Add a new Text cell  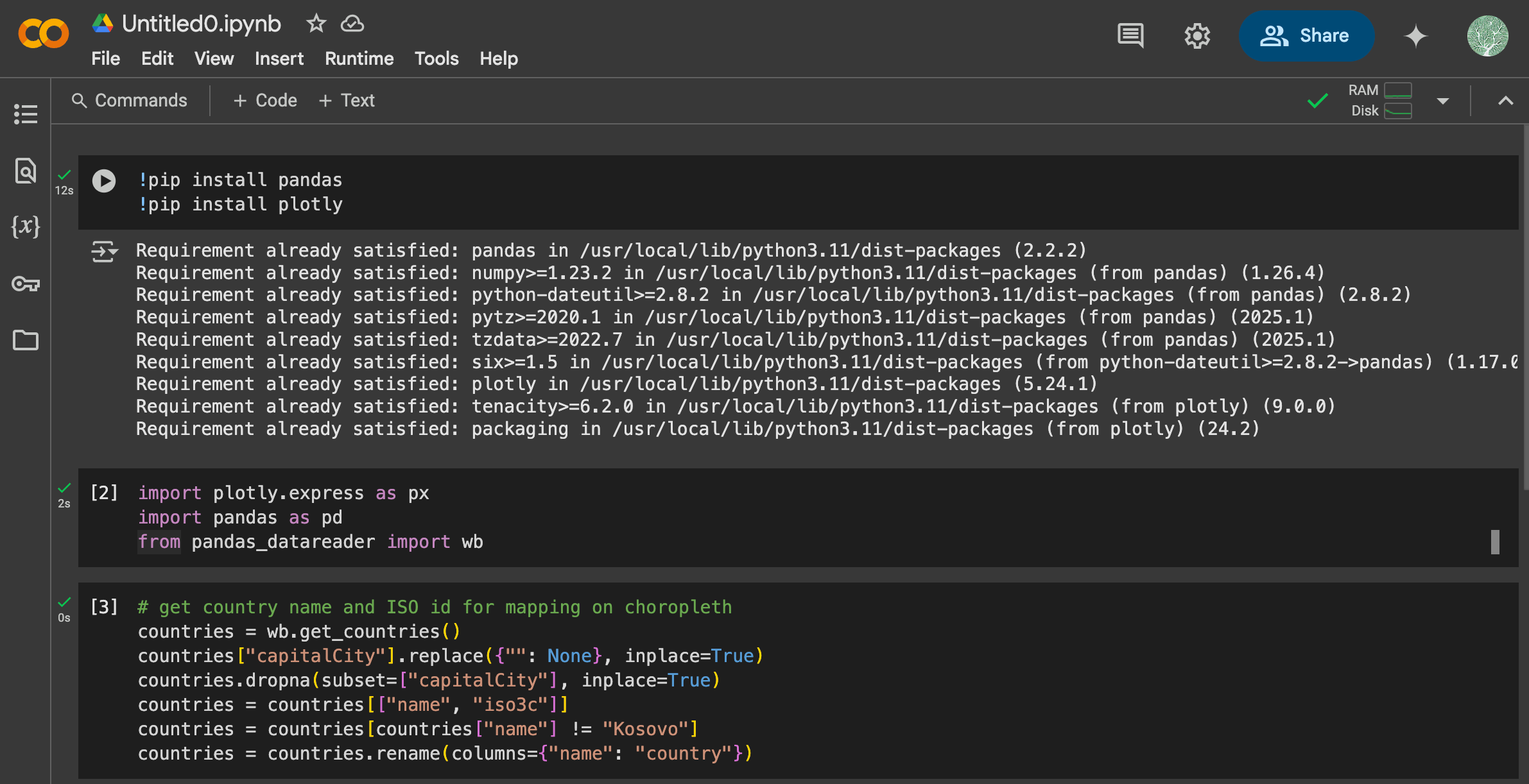347,101
